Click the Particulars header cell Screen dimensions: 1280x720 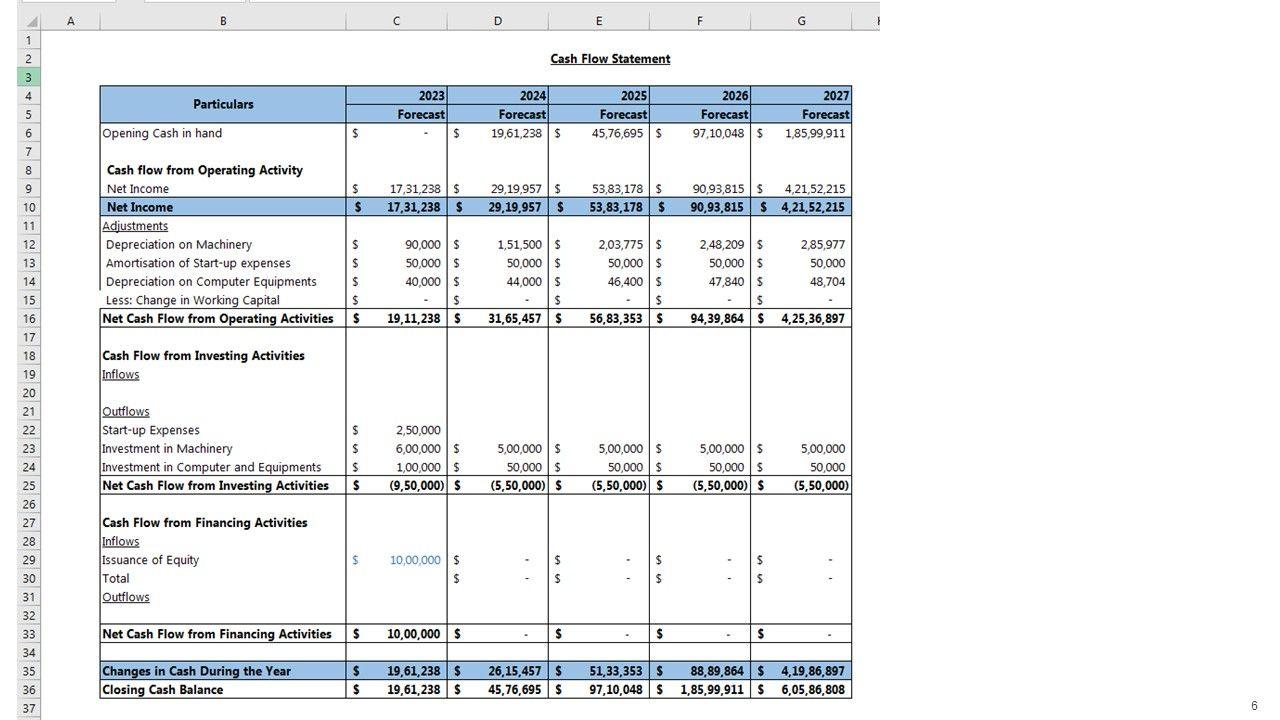(223, 104)
